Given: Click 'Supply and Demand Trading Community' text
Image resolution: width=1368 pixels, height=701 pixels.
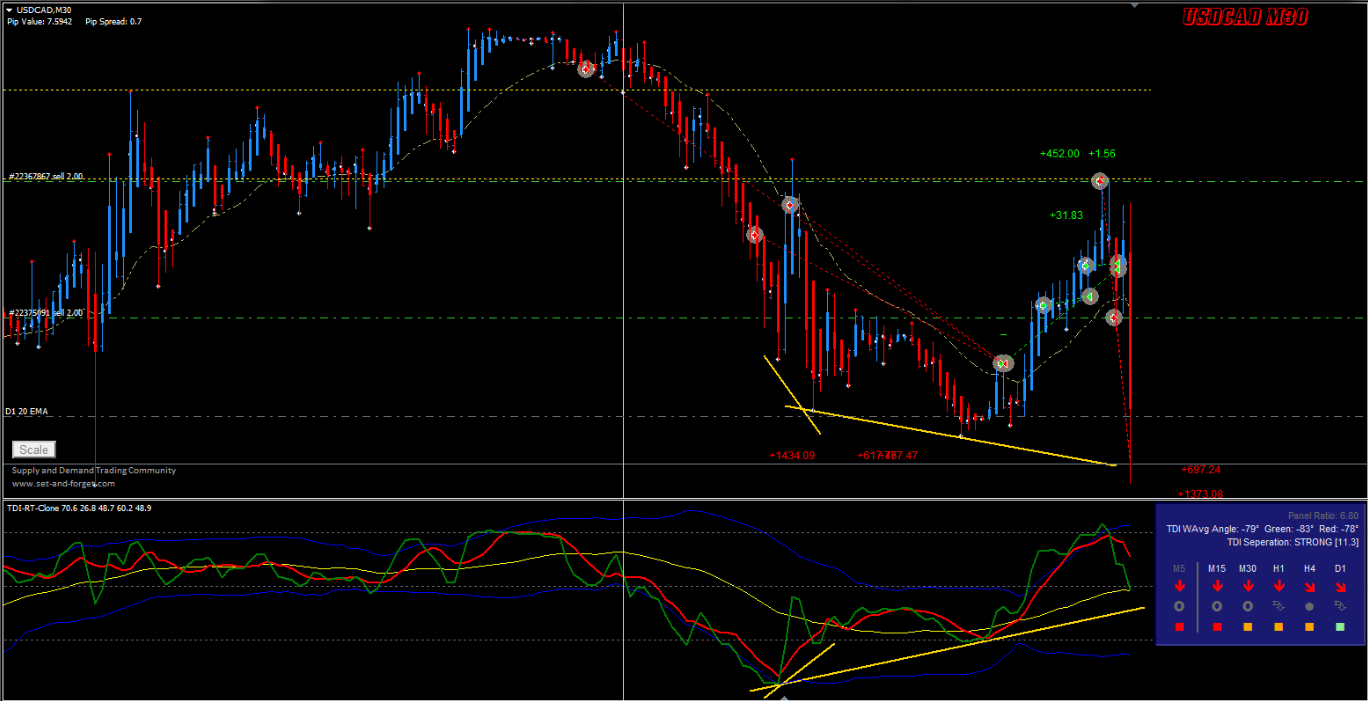Looking at the screenshot, I should pyautogui.click(x=94, y=470).
